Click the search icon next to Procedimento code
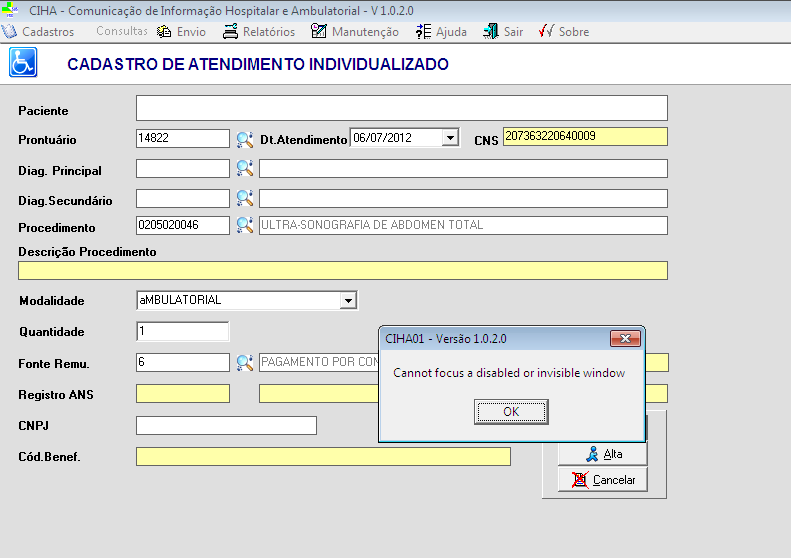 pos(244,225)
